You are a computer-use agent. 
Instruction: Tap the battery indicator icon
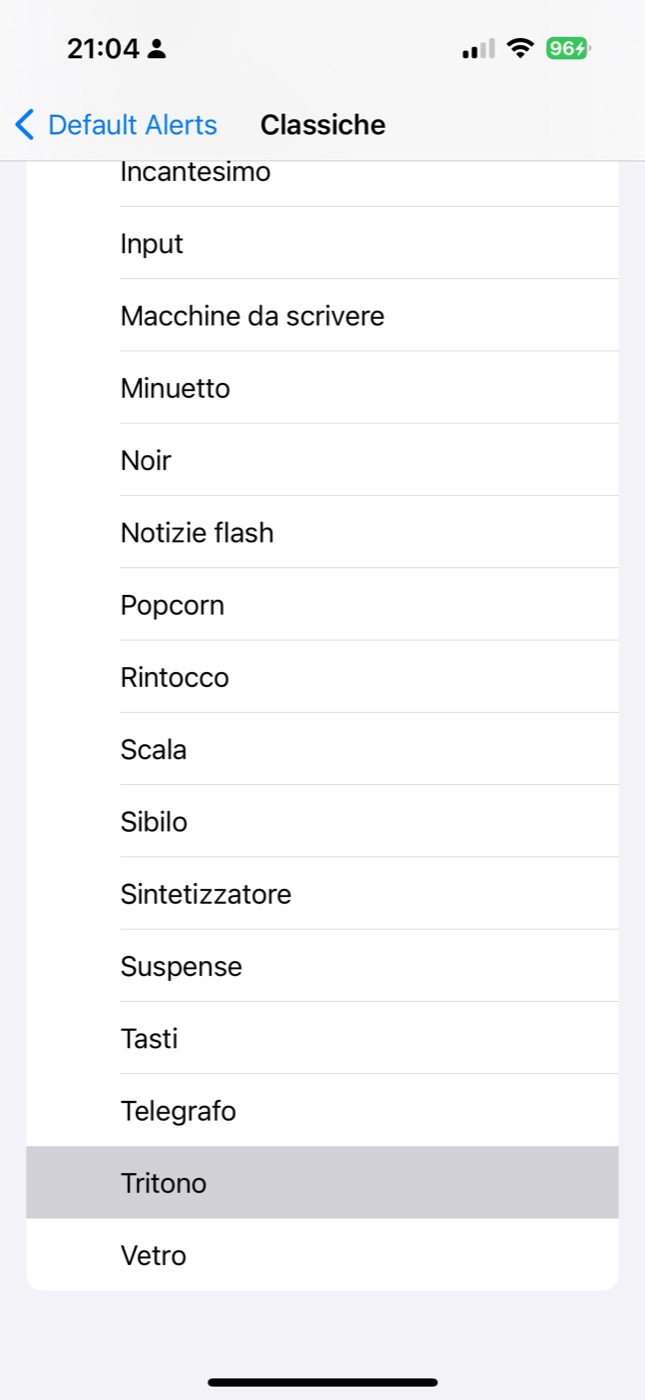(x=568, y=48)
